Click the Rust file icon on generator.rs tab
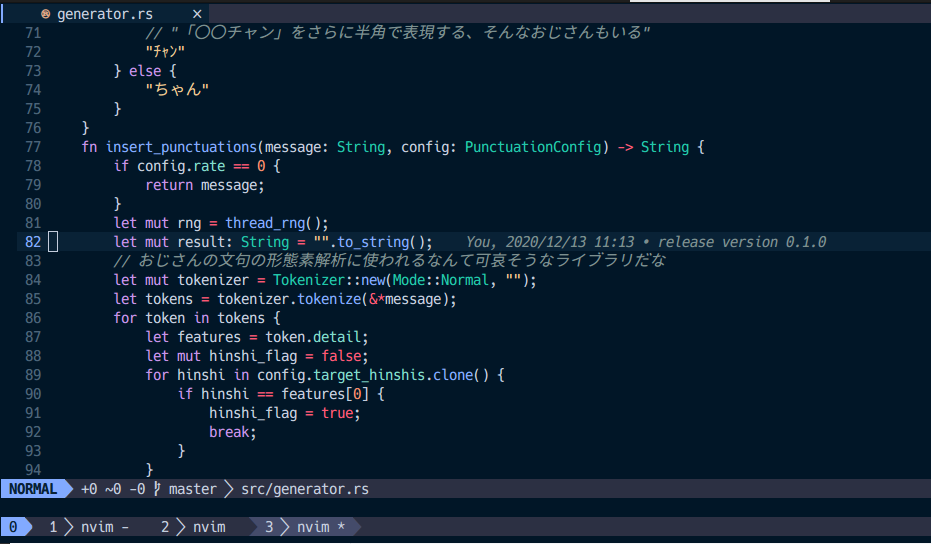The width and height of the screenshot is (931, 544). coord(46,14)
